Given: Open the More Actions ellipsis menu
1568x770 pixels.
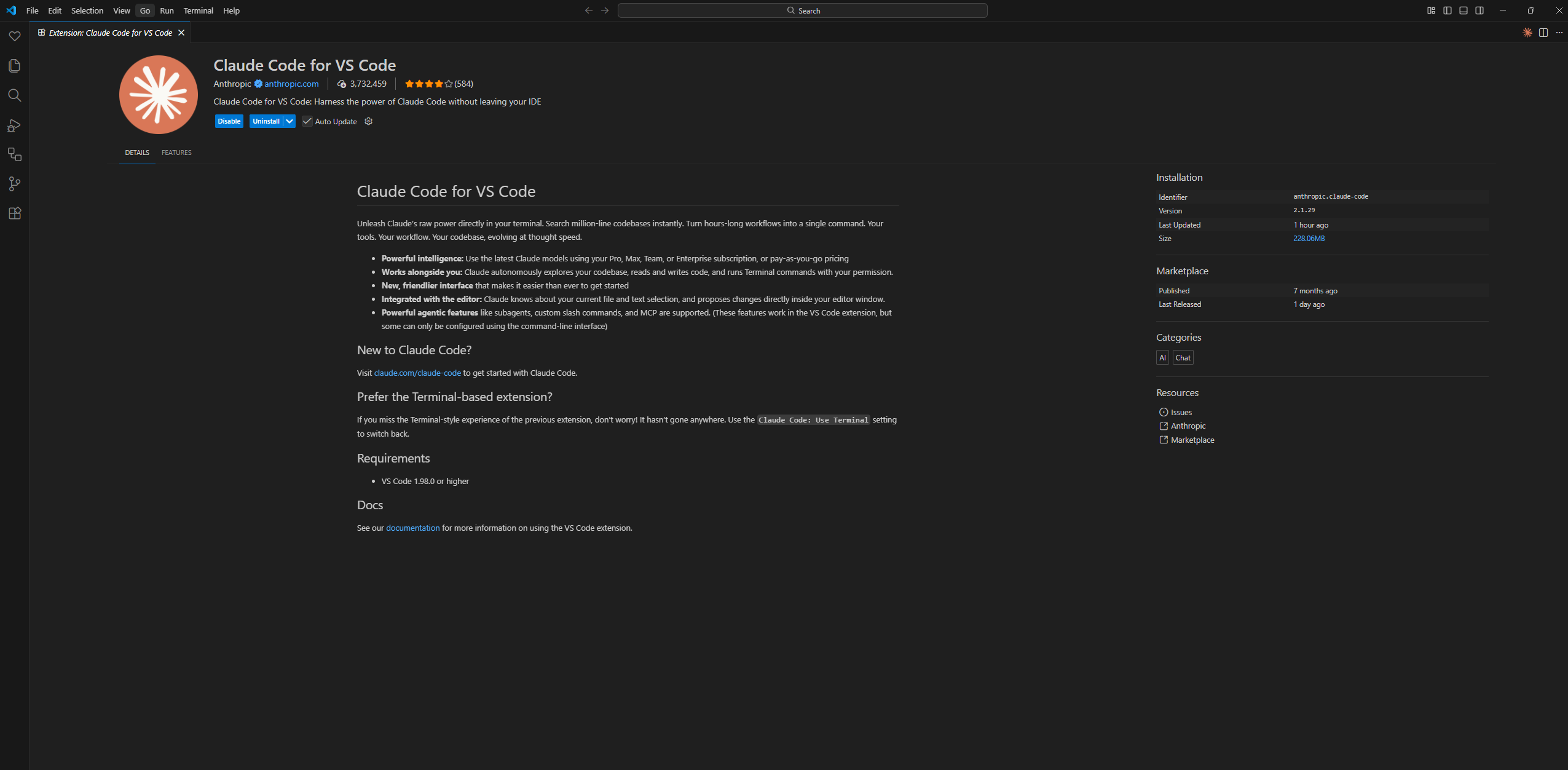Looking at the screenshot, I should pos(1559,33).
